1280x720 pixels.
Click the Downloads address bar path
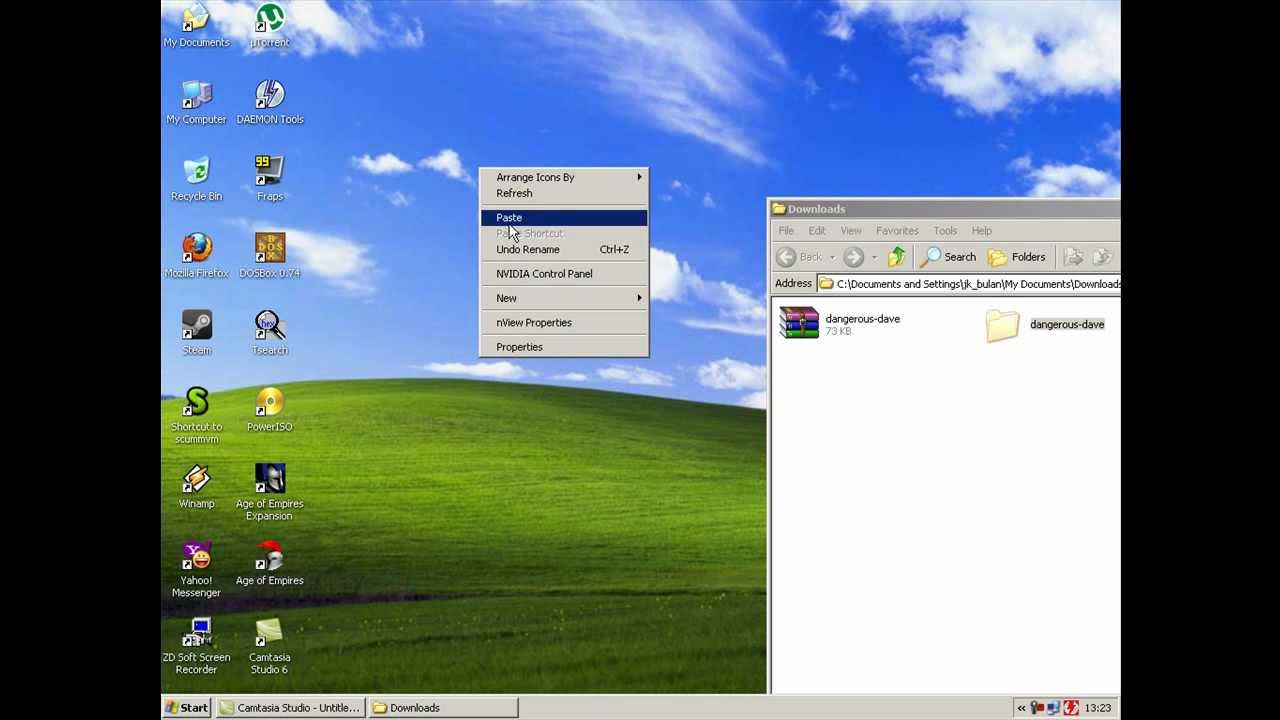point(970,284)
